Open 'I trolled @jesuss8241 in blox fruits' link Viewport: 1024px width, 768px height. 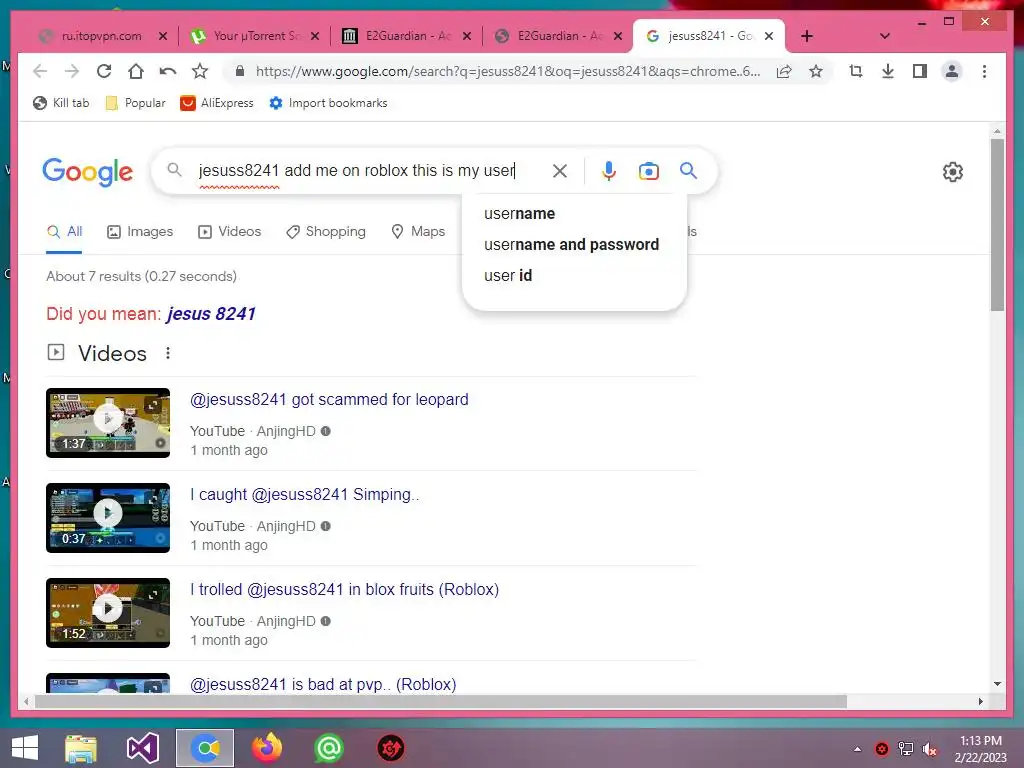point(344,590)
